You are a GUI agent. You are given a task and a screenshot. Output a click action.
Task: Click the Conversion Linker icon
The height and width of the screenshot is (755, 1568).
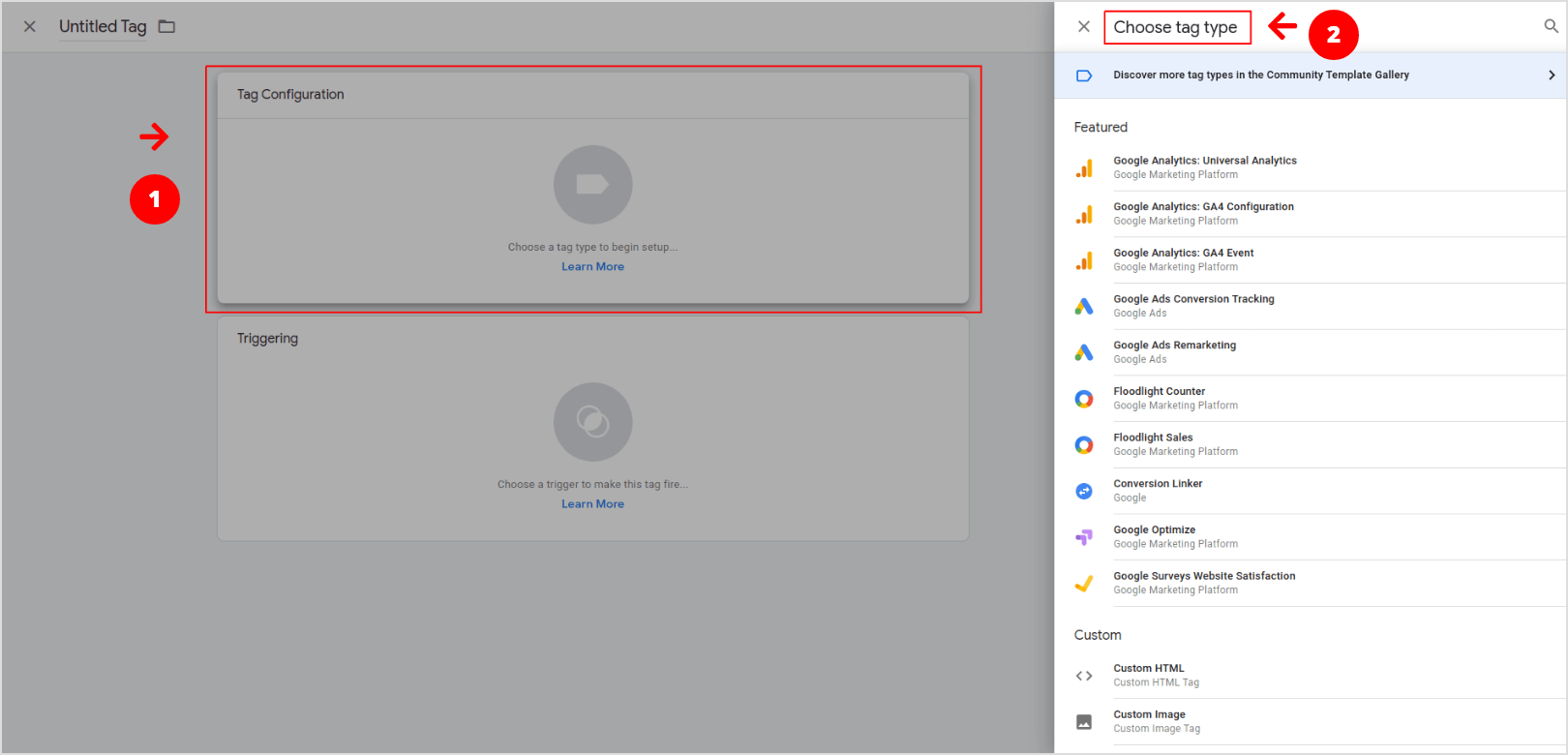[x=1084, y=491]
